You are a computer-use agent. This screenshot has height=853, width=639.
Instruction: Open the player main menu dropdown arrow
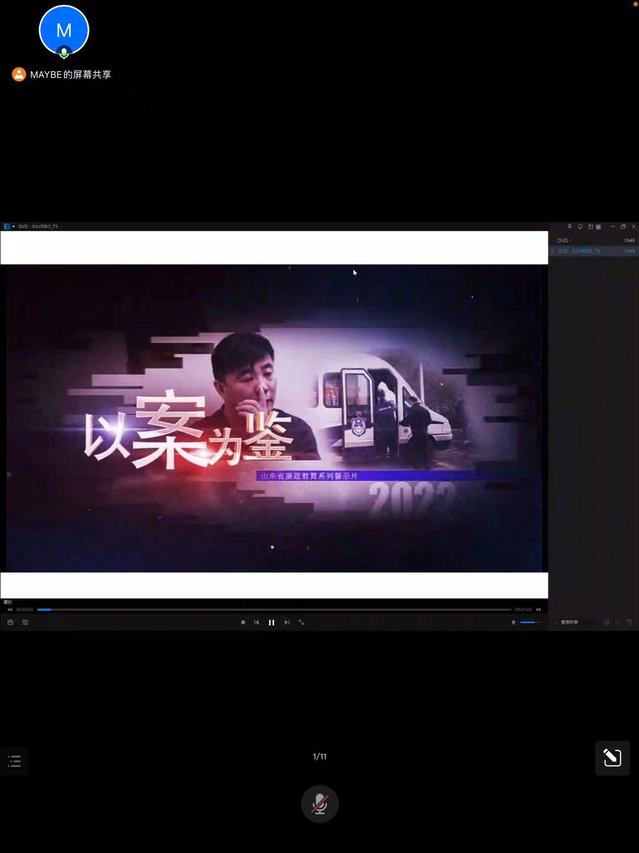[x=14, y=226]
